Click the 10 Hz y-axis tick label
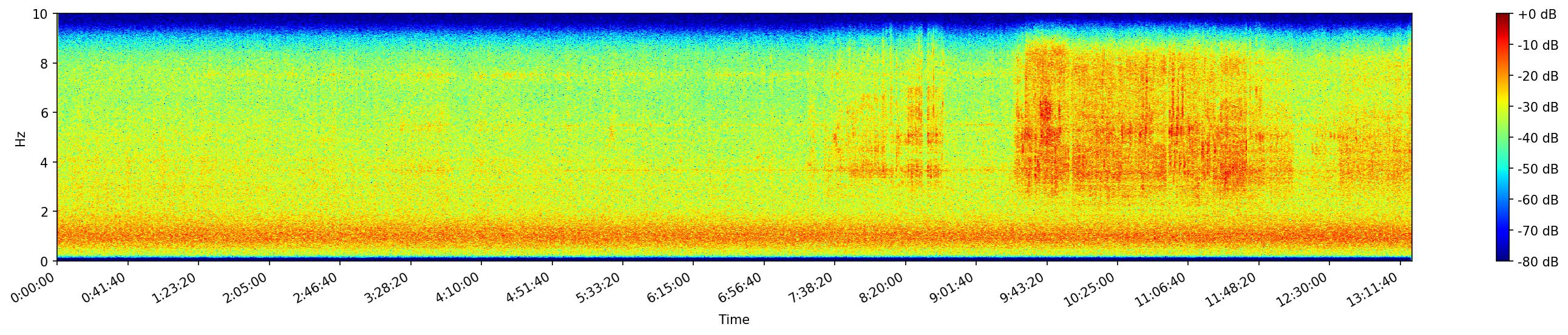The width and height of the screenshot is (1568, 335). coord(40,14)
